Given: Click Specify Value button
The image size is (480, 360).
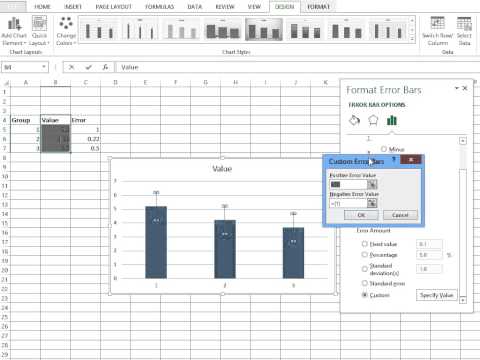Looking at the screenshot, I should click(436, 295).
